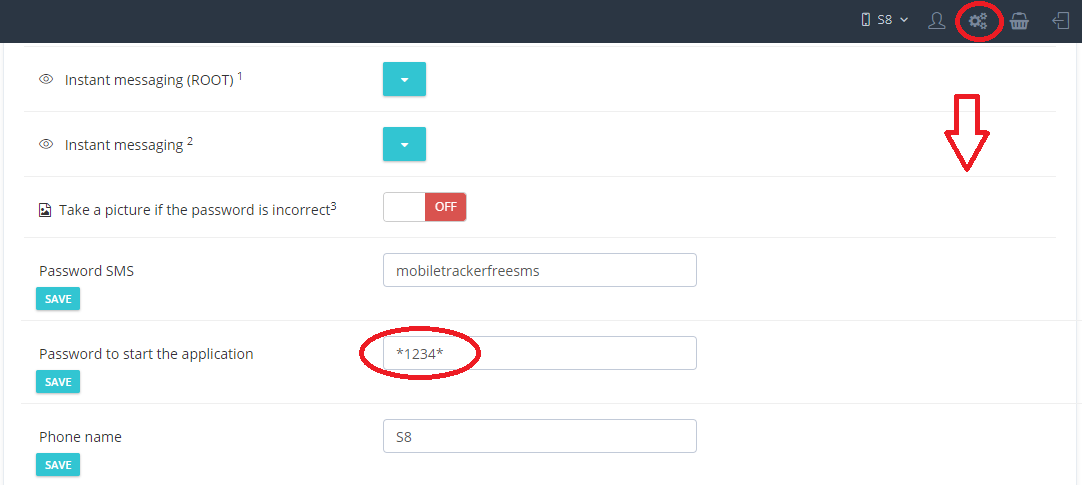Screen dimensions: 1082x485
Task: Open the S8 device selector dropdown
Action: tap(885, 20)
